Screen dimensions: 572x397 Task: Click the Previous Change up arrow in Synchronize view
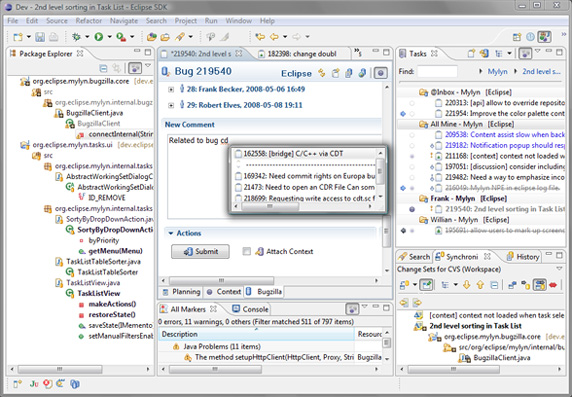coord(480,285)
